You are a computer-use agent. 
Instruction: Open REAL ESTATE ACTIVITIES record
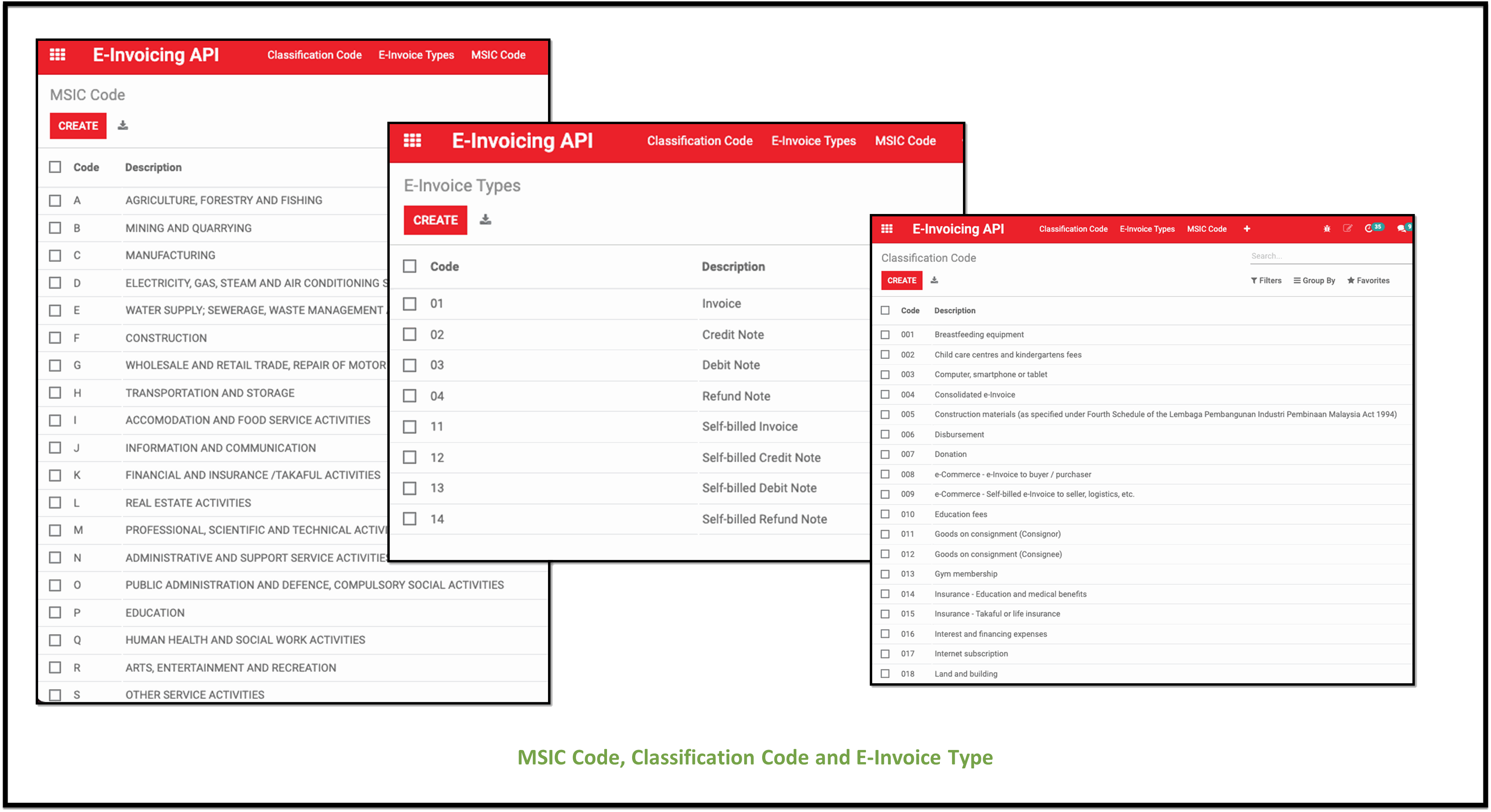[x=188, y=503]
